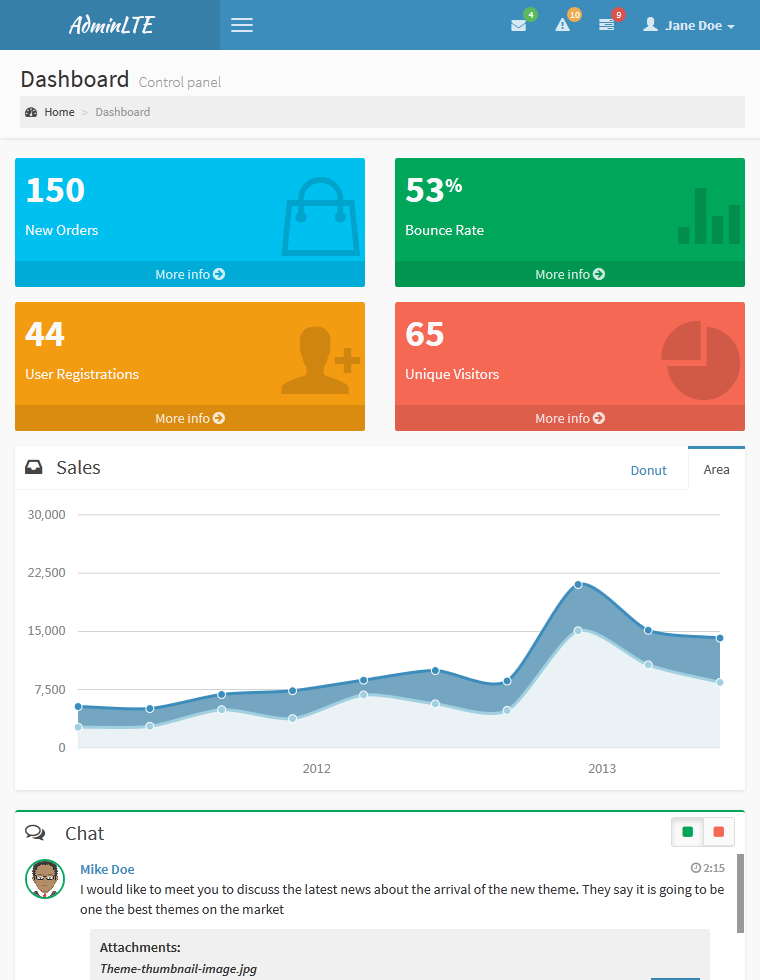Set chat status with red square button
The width and height of the screenshot is (760, 980).
pos(719,832)
